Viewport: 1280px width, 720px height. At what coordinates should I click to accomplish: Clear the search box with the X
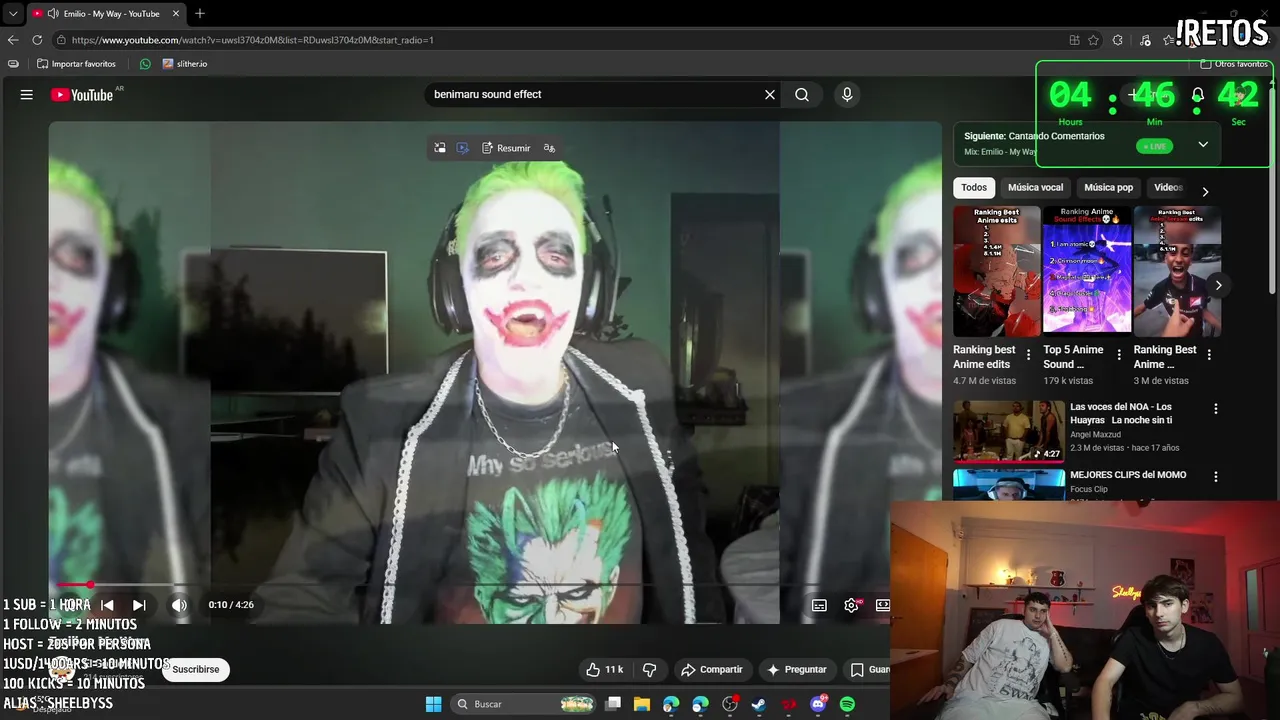[770, 95]
